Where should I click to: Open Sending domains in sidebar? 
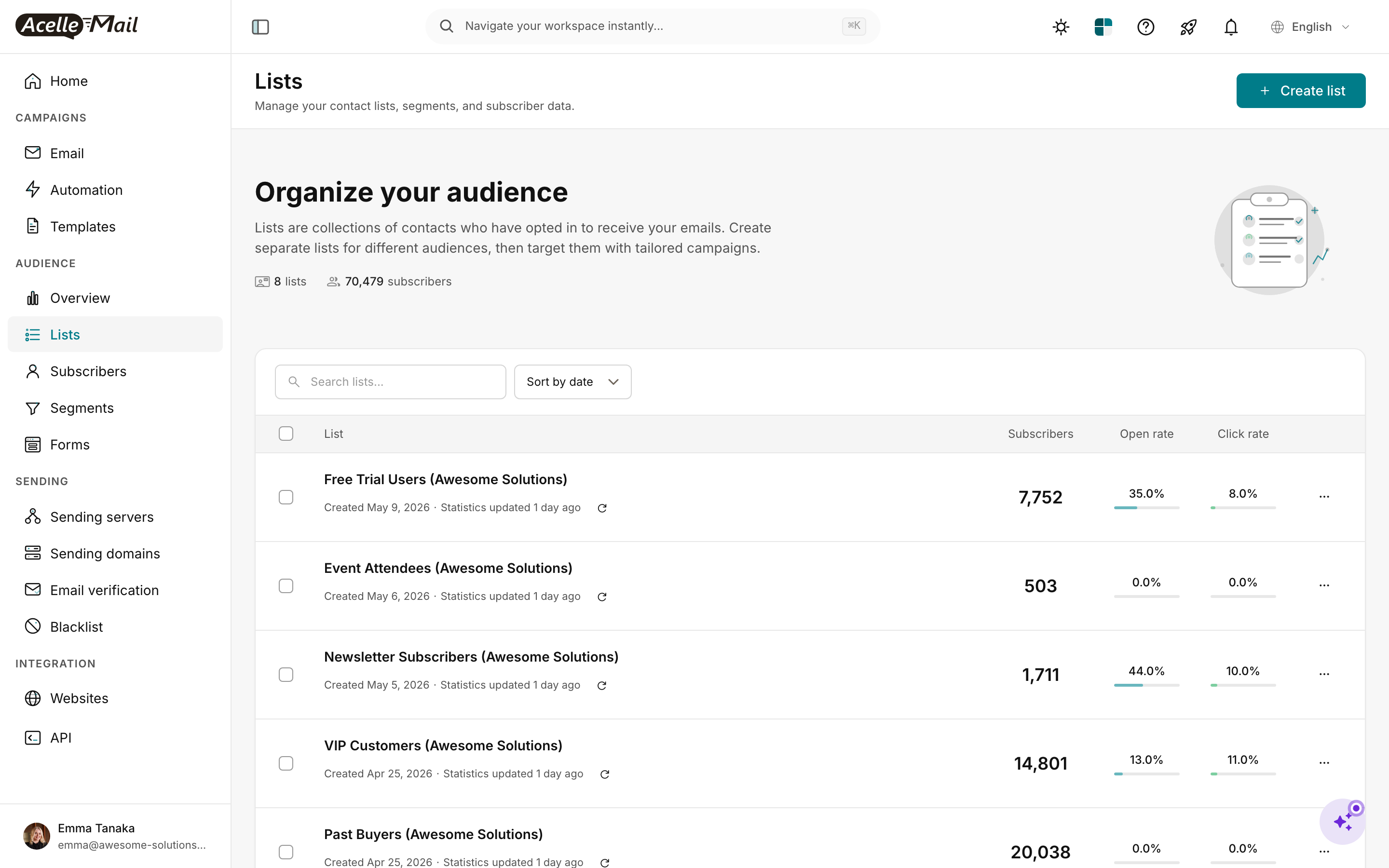click(115, 554)
